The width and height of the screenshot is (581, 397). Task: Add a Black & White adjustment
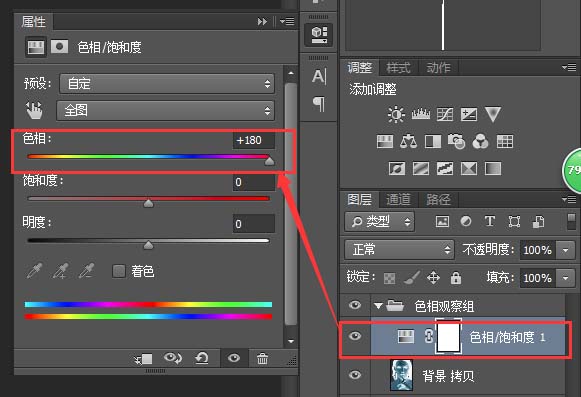432,141
